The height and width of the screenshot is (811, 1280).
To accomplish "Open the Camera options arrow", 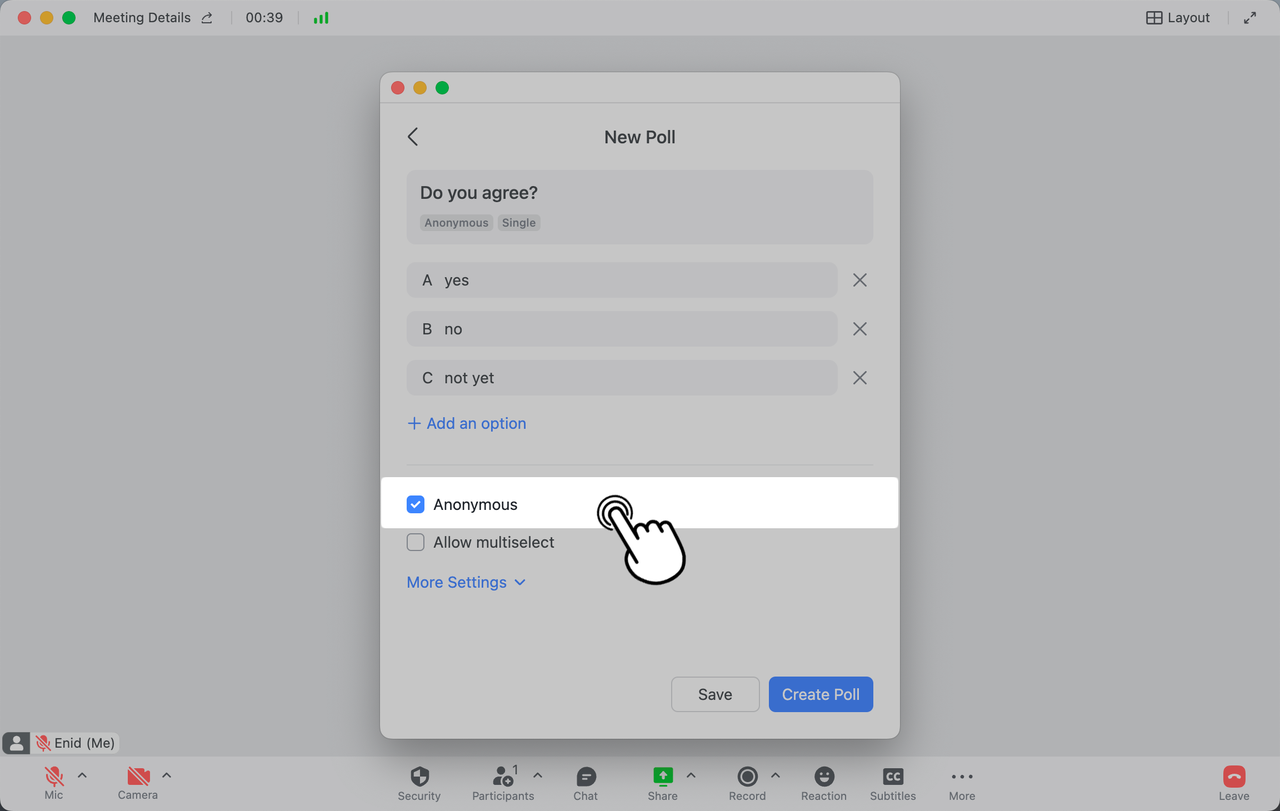I will (167, 775).
